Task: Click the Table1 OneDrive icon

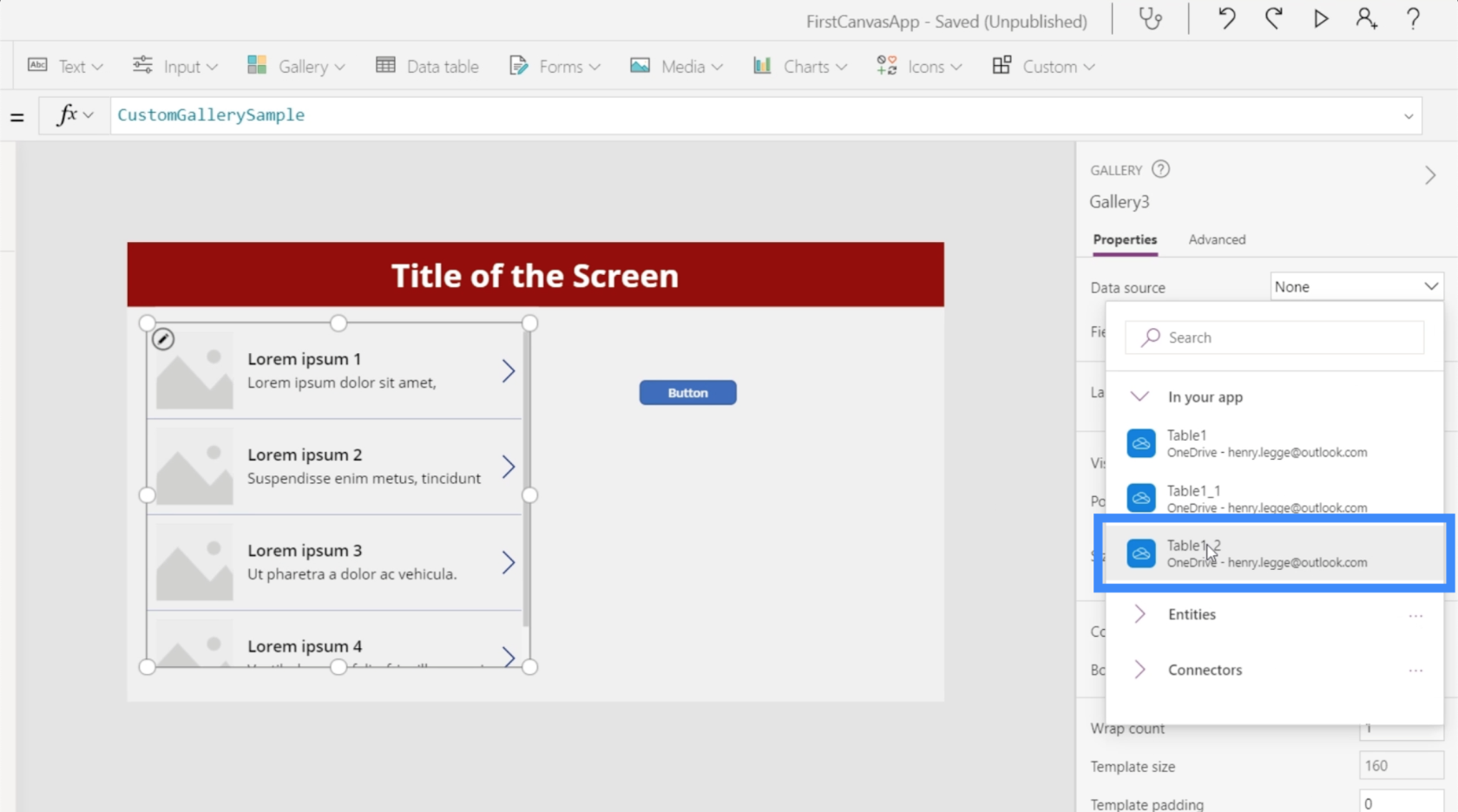Action: pos(1141,443)
